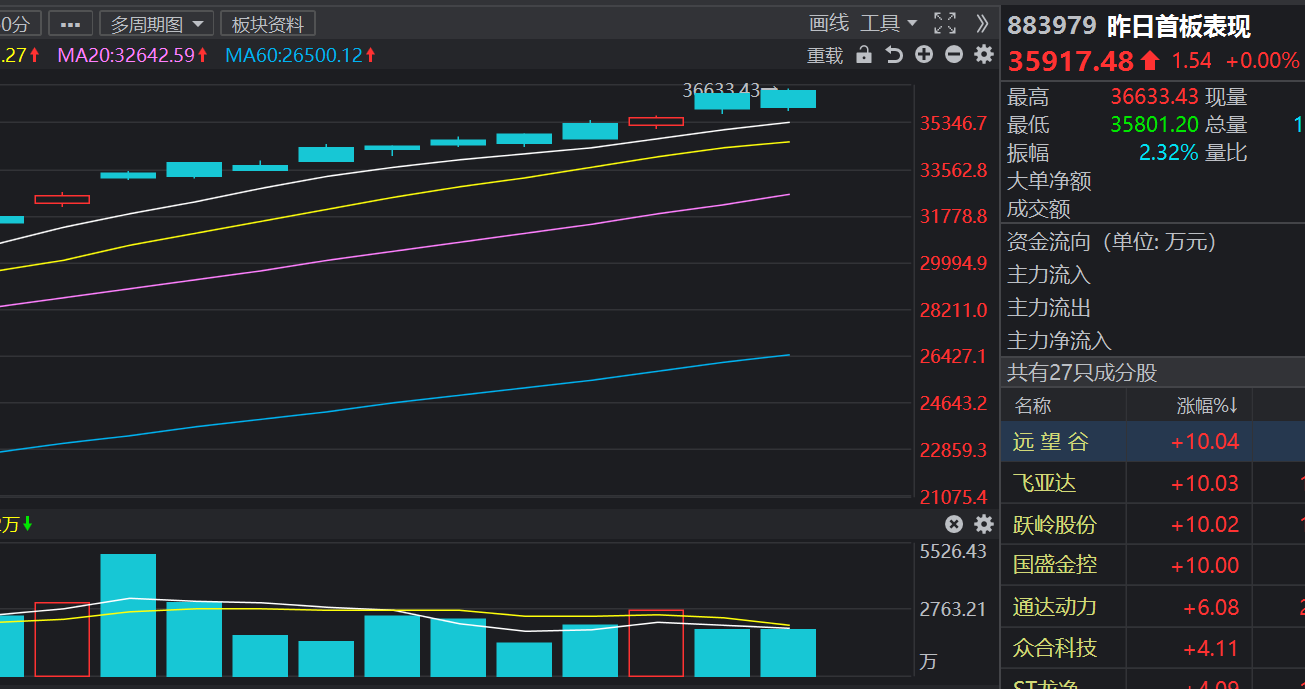Click the zoom-out minus icon
The width and height of the screenshot is (1305, 689).
coord(954,55)
